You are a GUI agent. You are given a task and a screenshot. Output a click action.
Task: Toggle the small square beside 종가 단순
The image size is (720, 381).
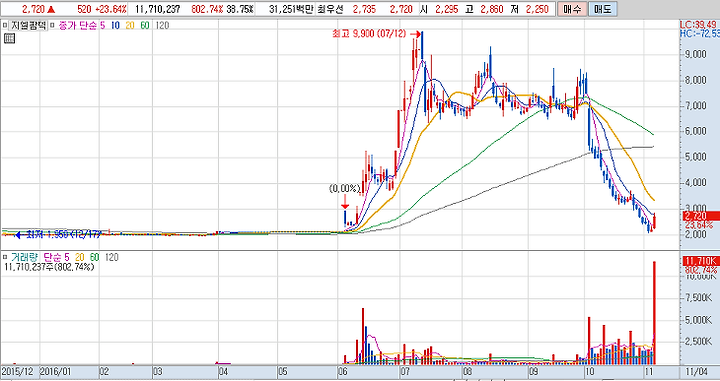(52, 26)
